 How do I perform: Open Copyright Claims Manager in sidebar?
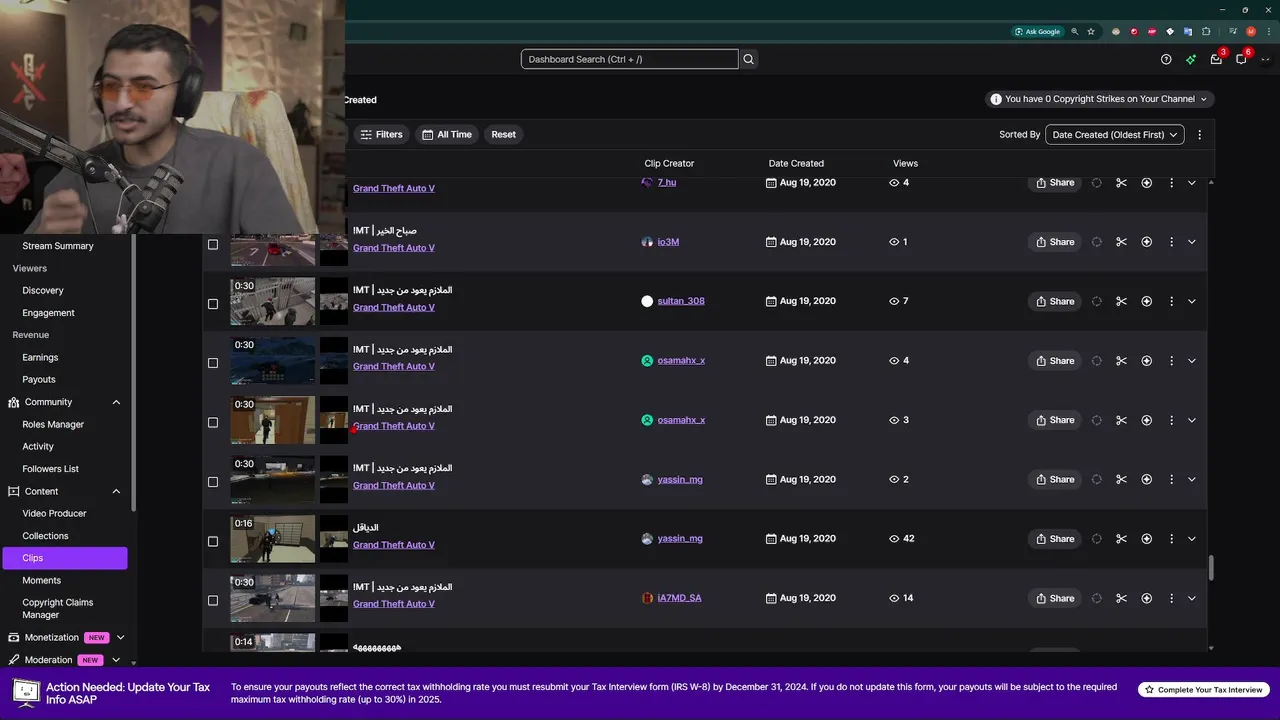pyautogui.click(x=57, y=609)
